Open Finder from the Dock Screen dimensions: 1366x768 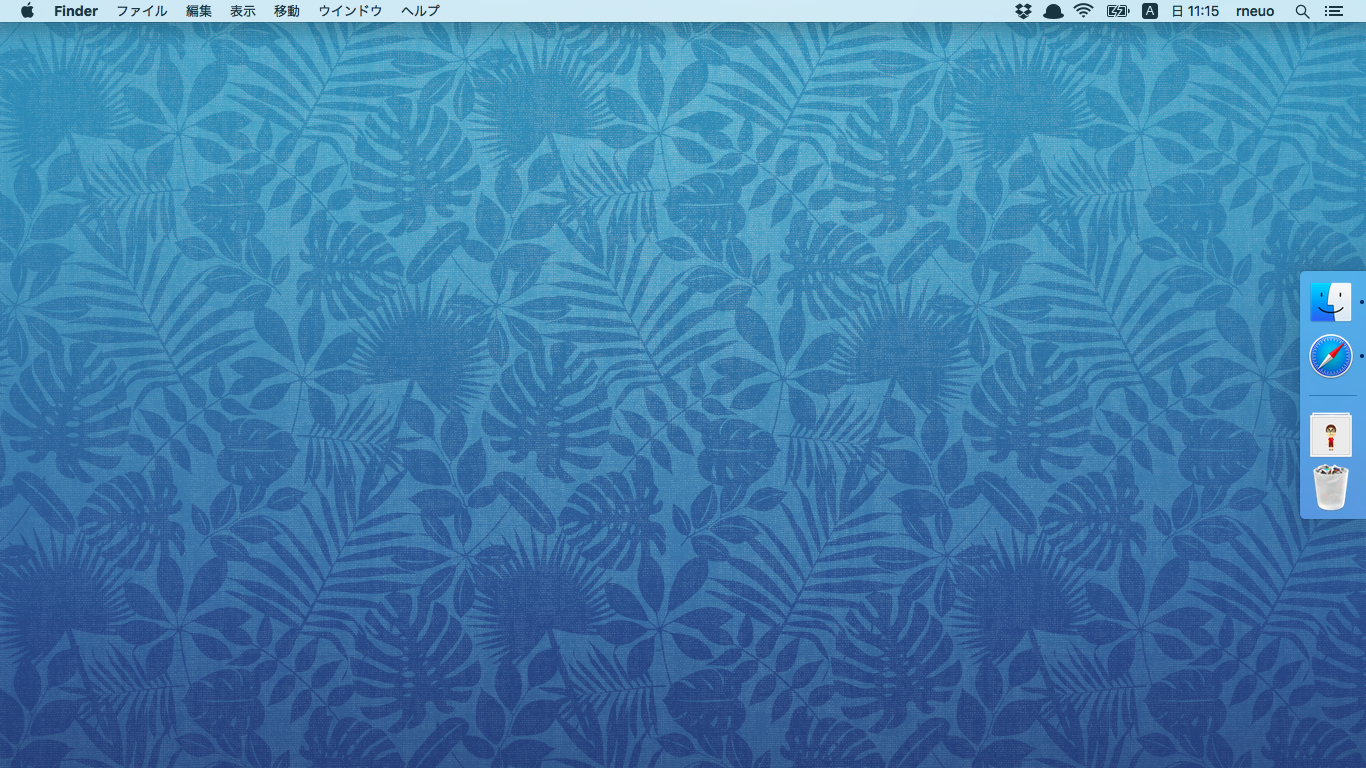tap(1330, 302)
